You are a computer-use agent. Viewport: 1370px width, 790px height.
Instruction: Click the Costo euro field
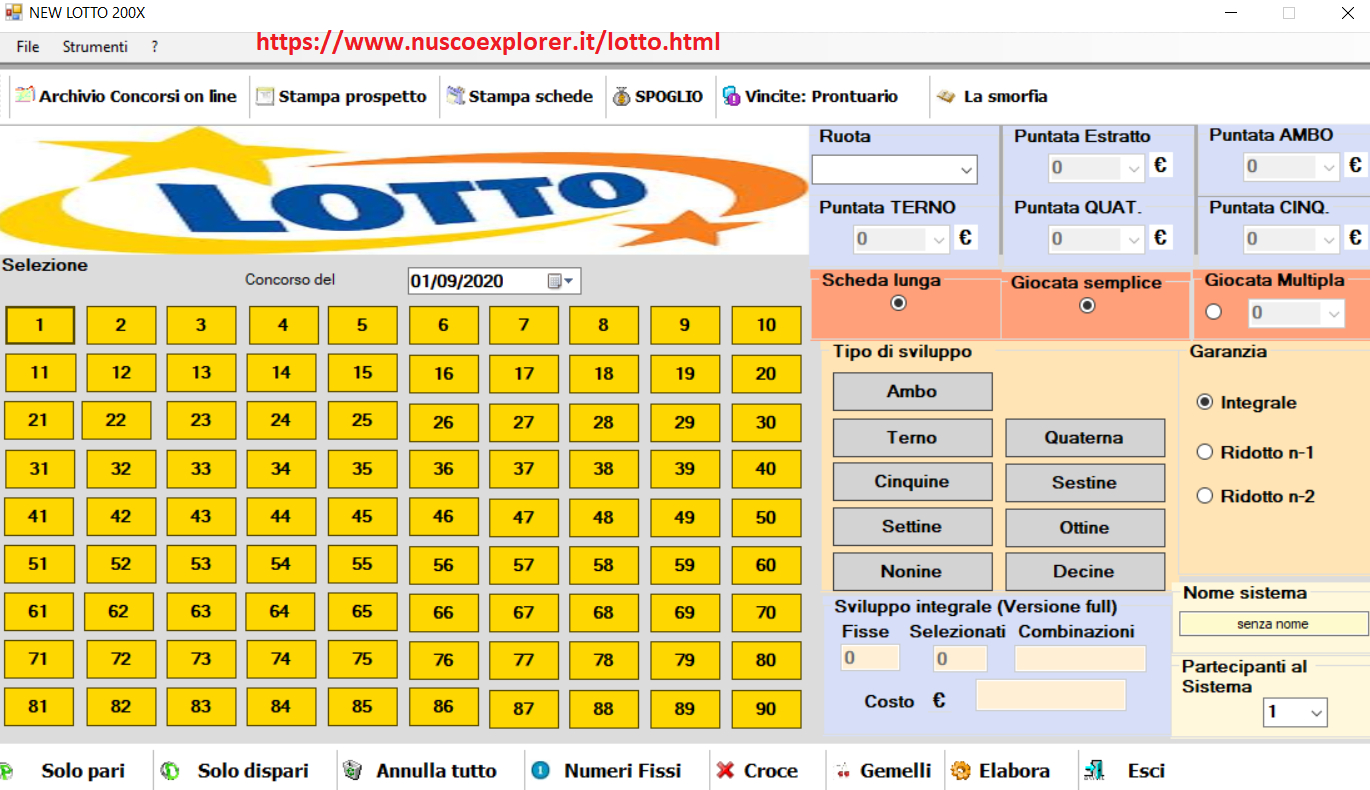tap(1051, 695)
